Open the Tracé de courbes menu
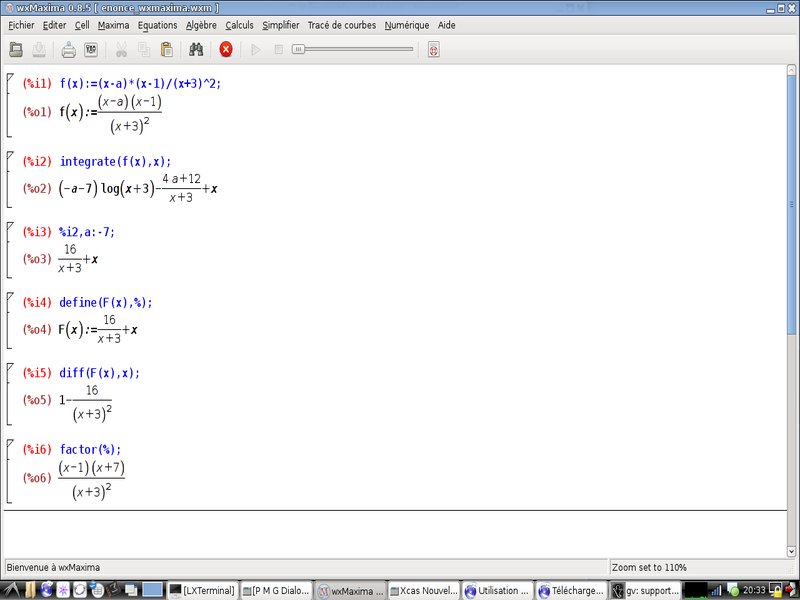The image size is (800, 600). coord(342,25)
